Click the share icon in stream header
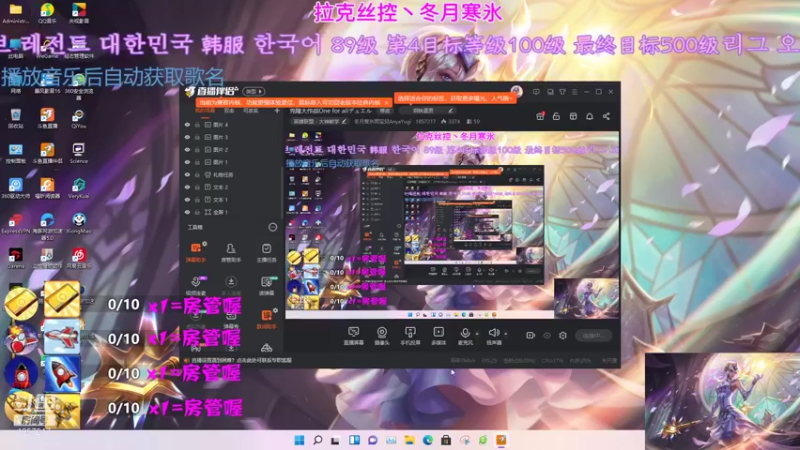Viewport: 800px width, 450px height. (606, 116)
